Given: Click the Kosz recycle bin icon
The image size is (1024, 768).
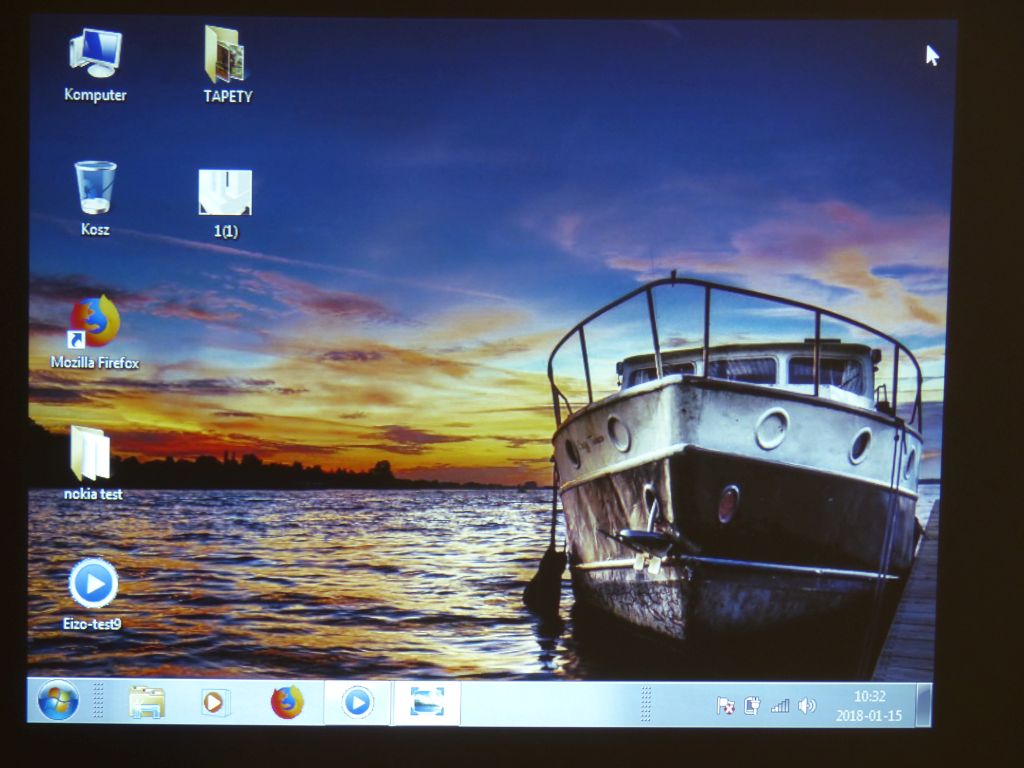Looking at the screenshot, I should [95, 188].
